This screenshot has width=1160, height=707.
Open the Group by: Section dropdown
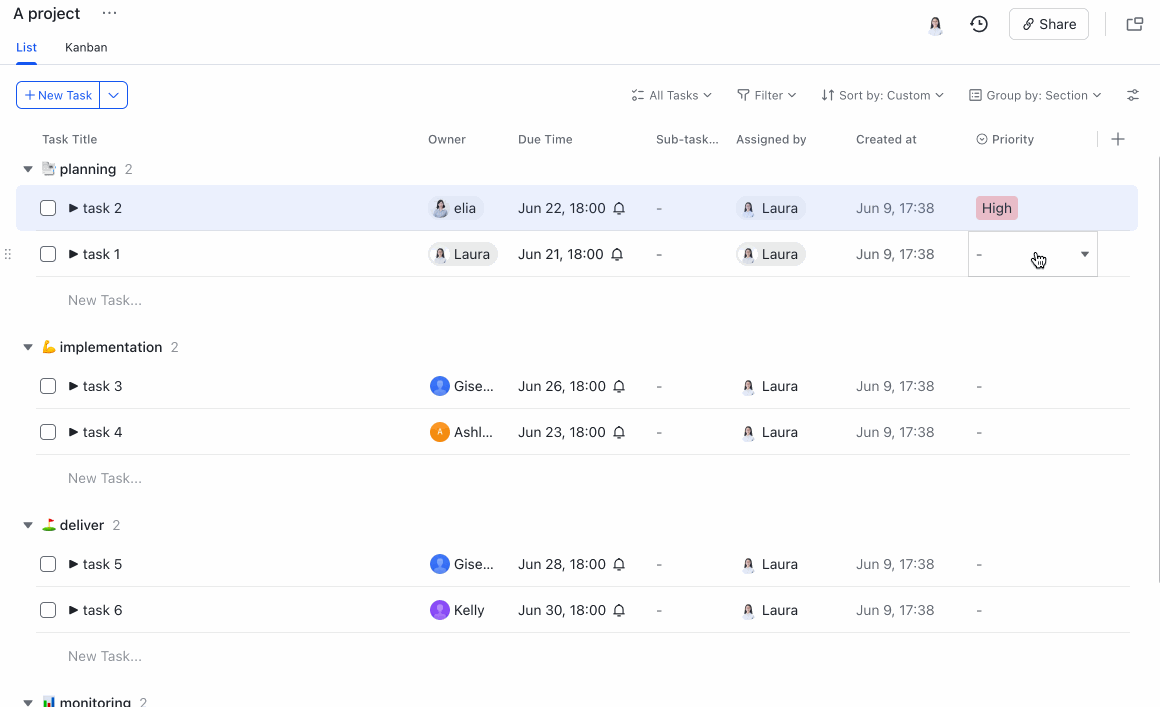coord(1035,95)
